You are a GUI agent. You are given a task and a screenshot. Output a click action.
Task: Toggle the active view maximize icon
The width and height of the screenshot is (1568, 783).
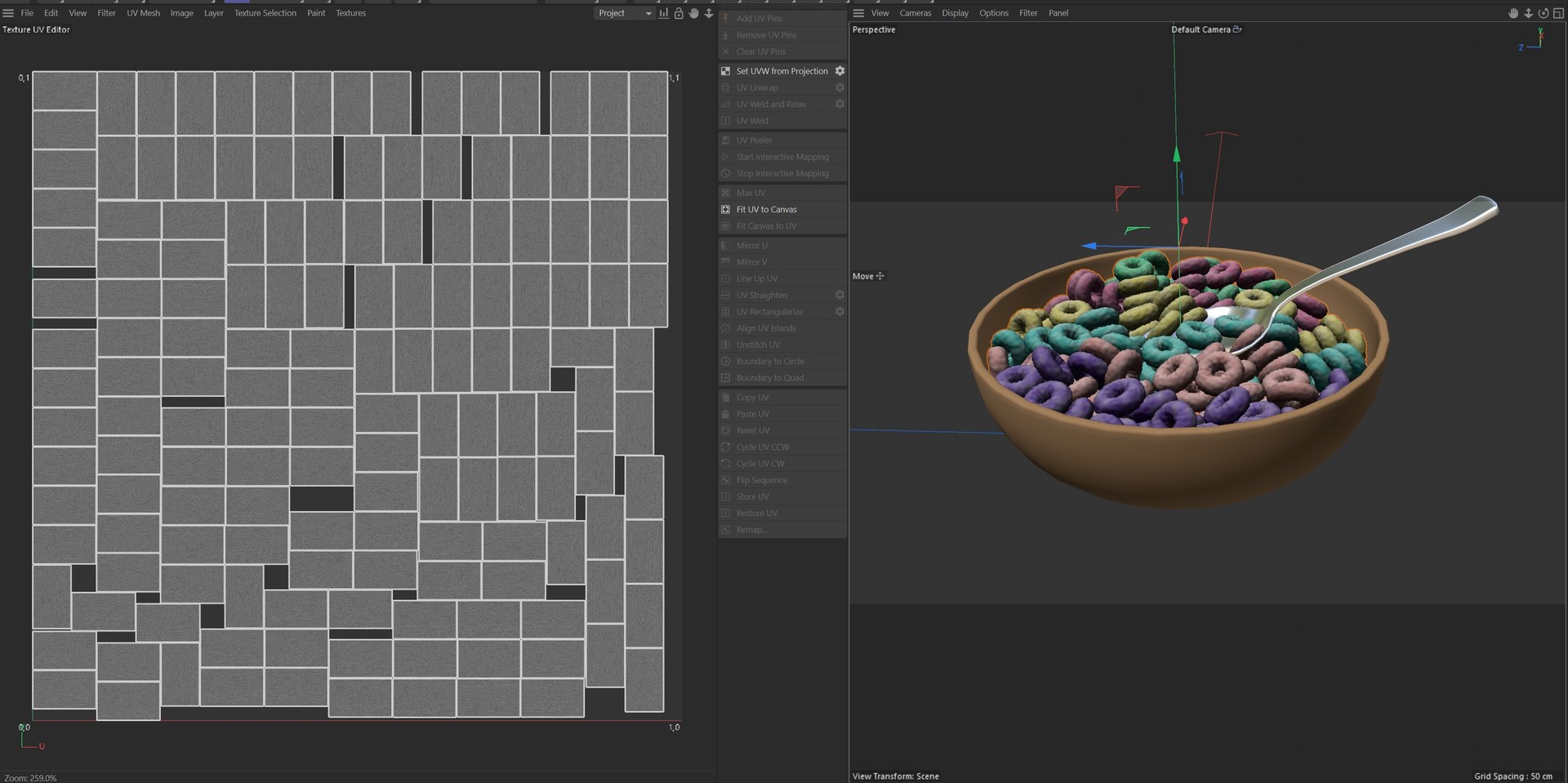click(1557, 13)
